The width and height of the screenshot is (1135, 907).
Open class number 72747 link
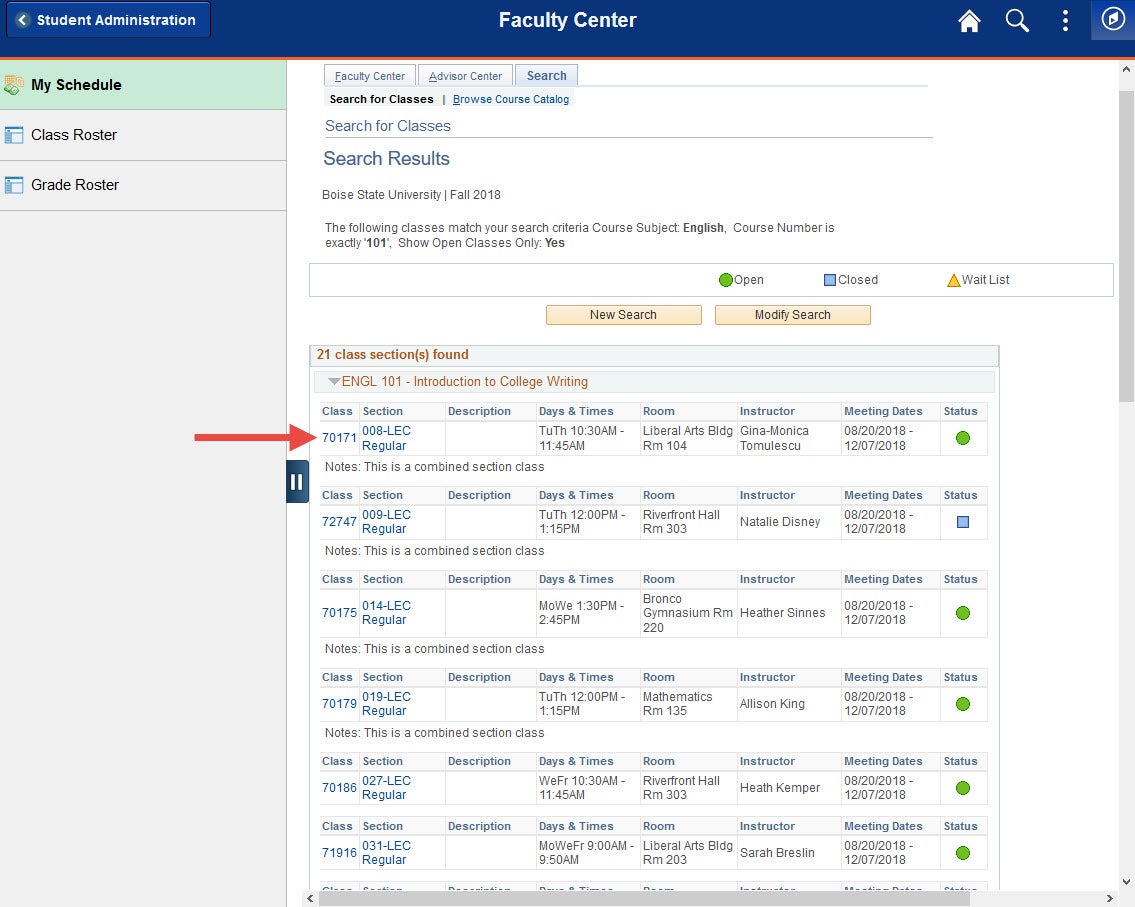pyautogui.click(x=339, y=522)
